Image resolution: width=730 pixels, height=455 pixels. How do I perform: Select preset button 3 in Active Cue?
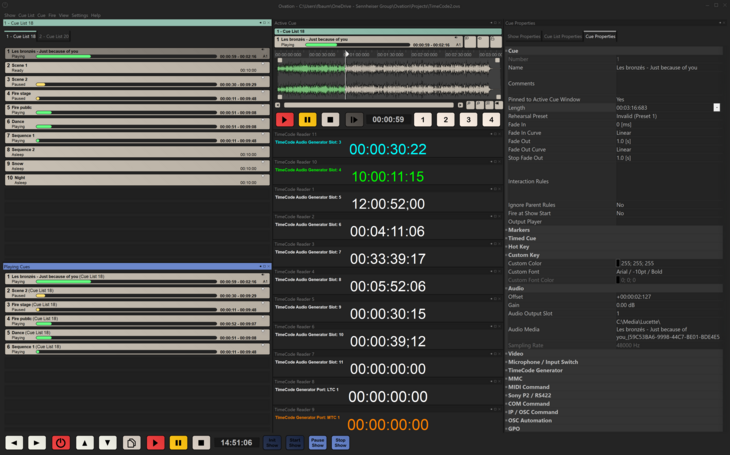[x=468, y=120]
